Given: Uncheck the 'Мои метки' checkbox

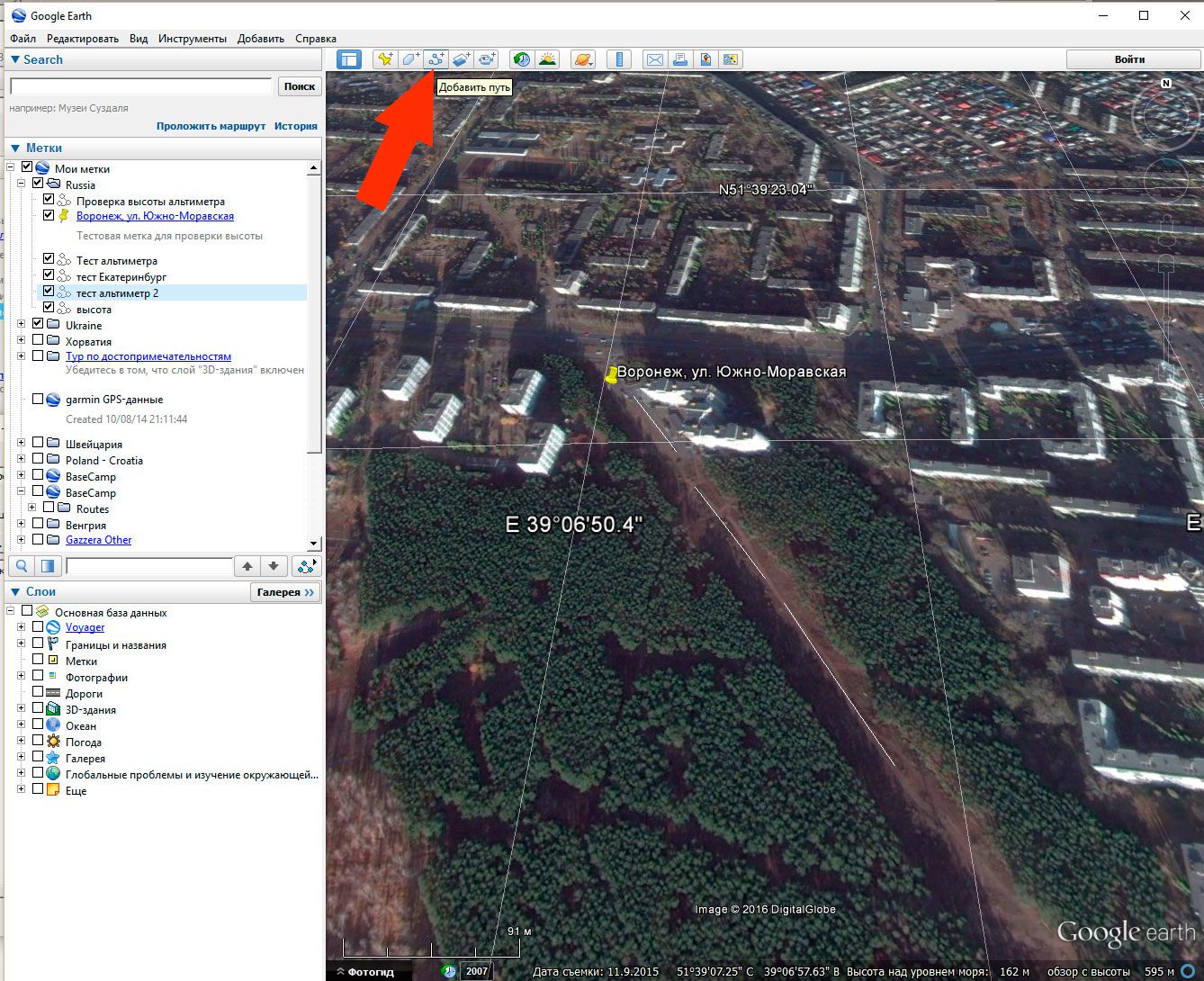Looking at the screenshot, I should tap(27, 167).
